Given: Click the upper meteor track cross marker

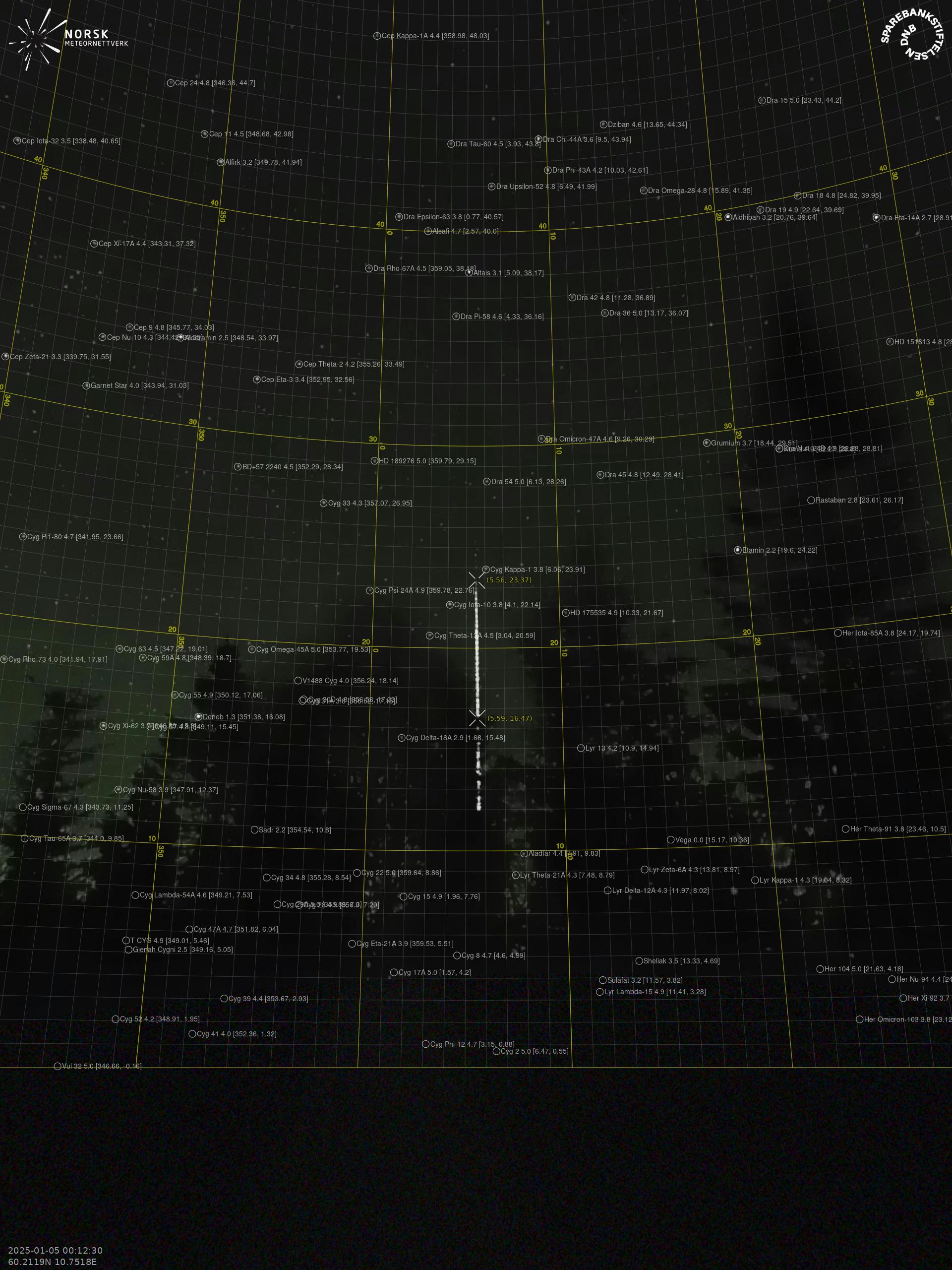Looking at the screenshot, I should (x=477, y=580).
